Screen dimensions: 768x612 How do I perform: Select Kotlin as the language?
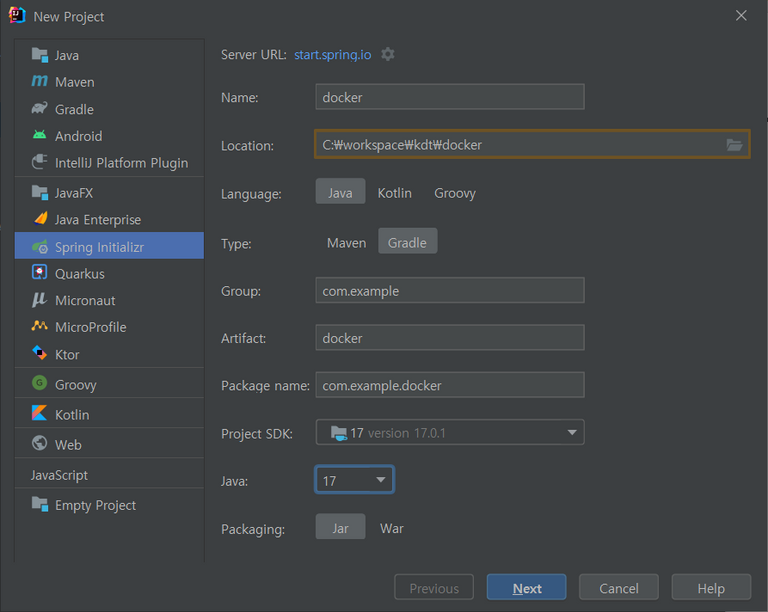[x=394, y=193]
